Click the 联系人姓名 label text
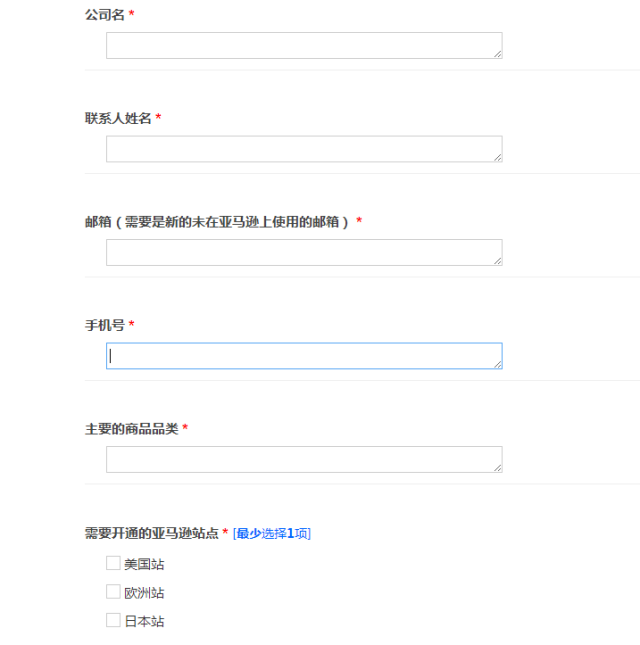This screenshot has width=640, height=645. [118, 118]
